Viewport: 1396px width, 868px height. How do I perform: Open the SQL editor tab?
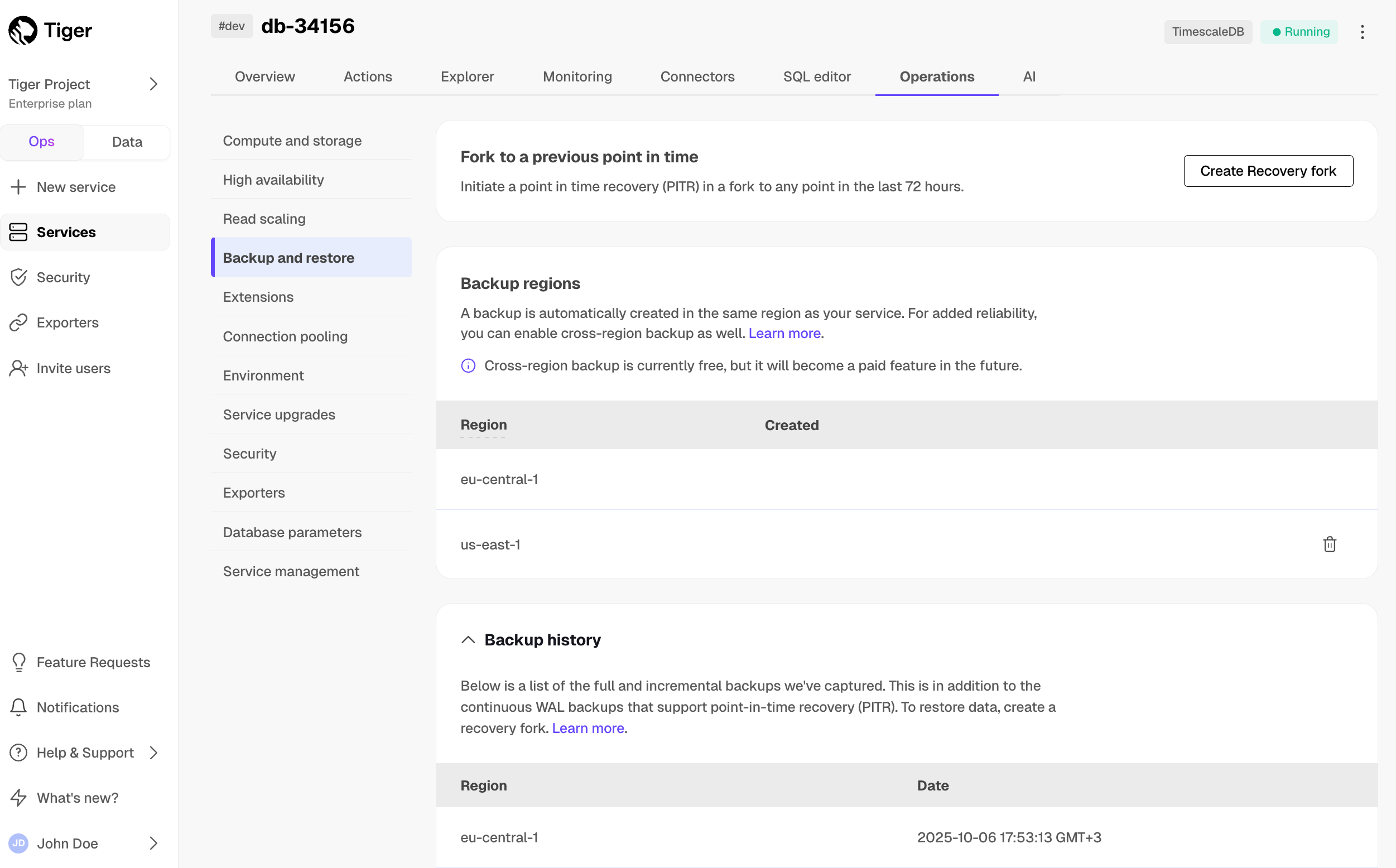coord(816,76)
